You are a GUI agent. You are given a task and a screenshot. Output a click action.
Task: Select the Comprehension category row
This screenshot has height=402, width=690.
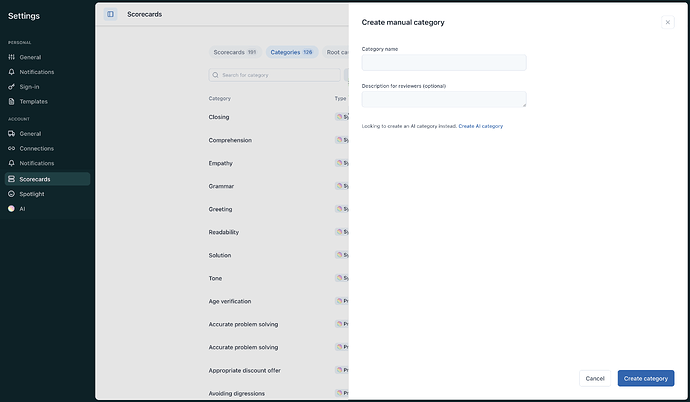[230, 140]
